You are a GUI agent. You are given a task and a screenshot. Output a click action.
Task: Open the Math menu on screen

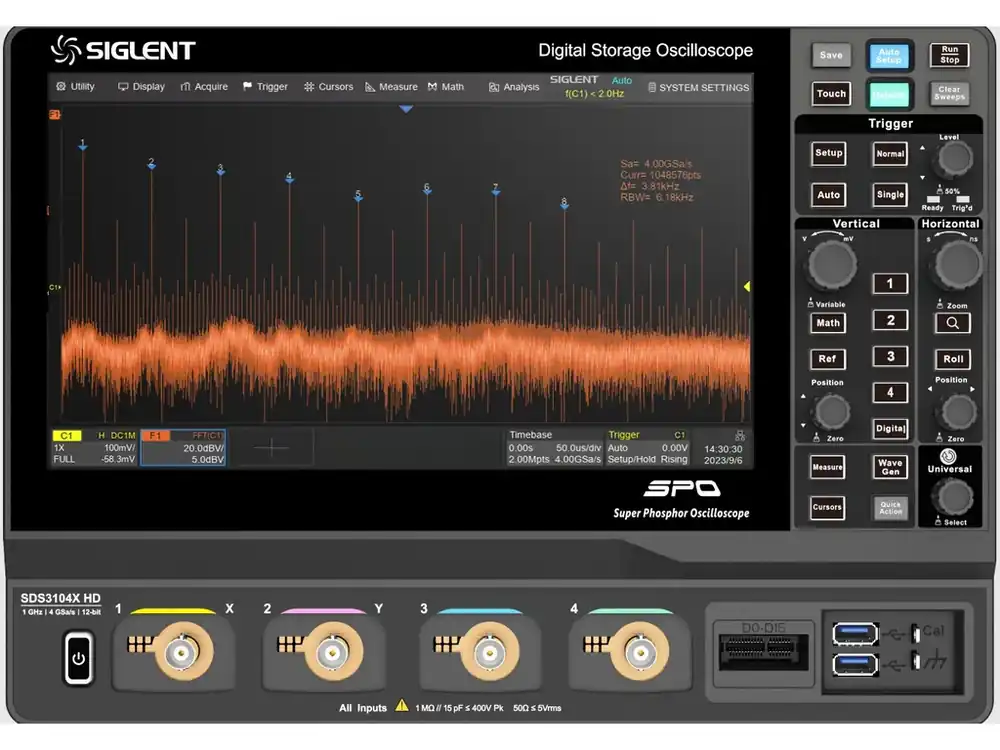point(446,87)
